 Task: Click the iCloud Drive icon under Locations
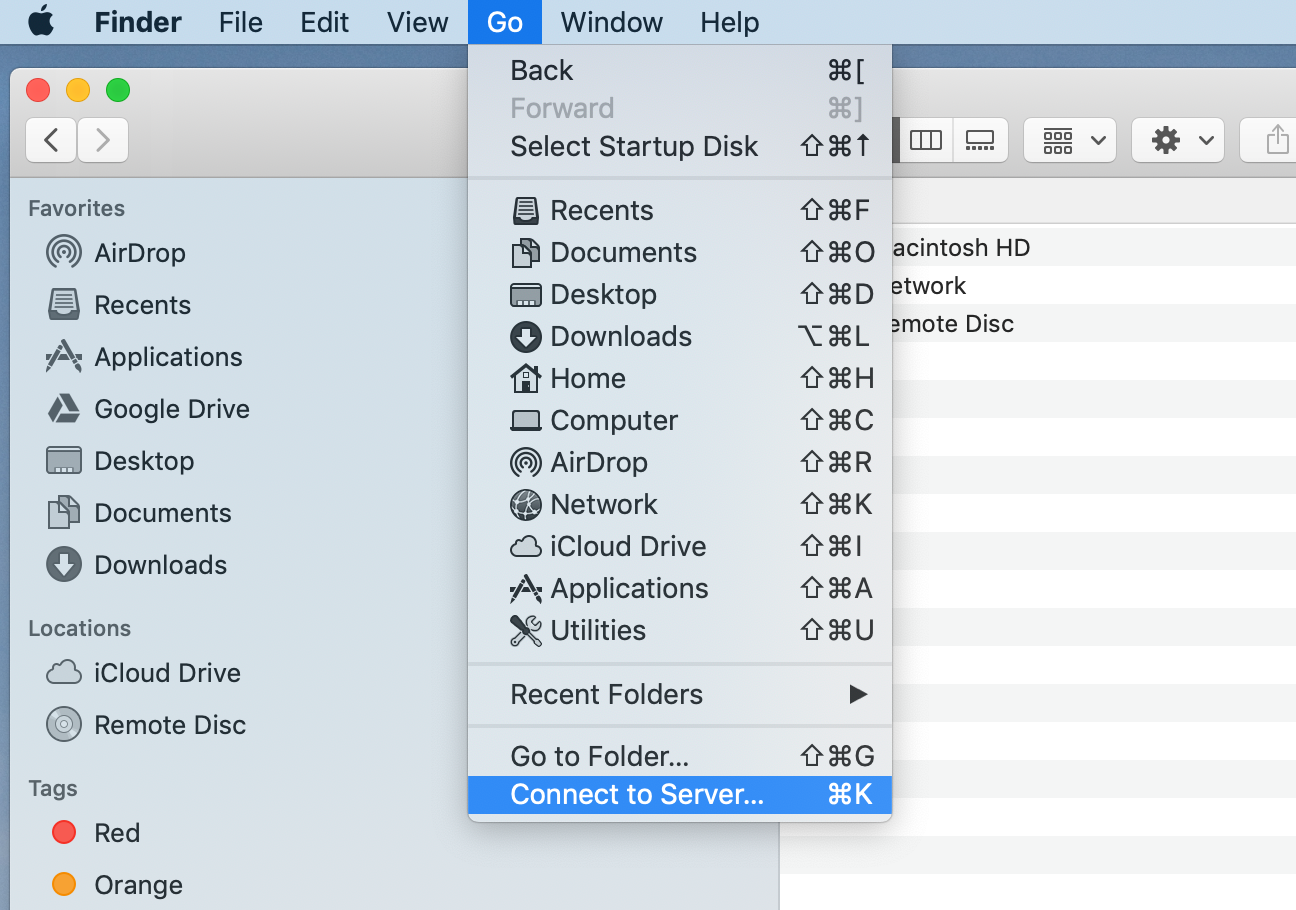(x=64, y=673)
